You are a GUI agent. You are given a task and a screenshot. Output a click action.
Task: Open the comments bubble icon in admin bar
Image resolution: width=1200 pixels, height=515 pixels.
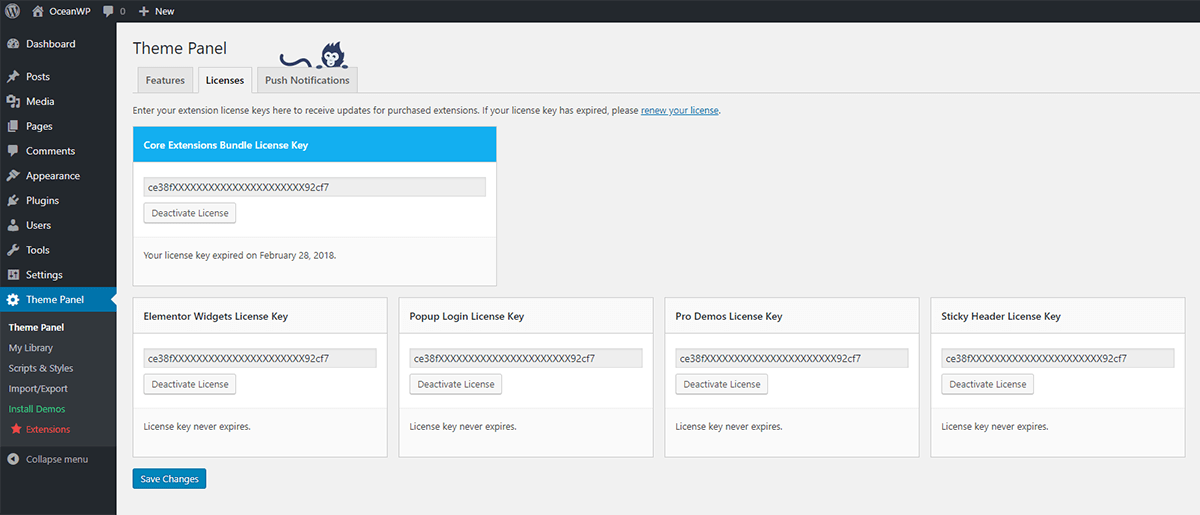pyautogui.click(x=108, y=12)
